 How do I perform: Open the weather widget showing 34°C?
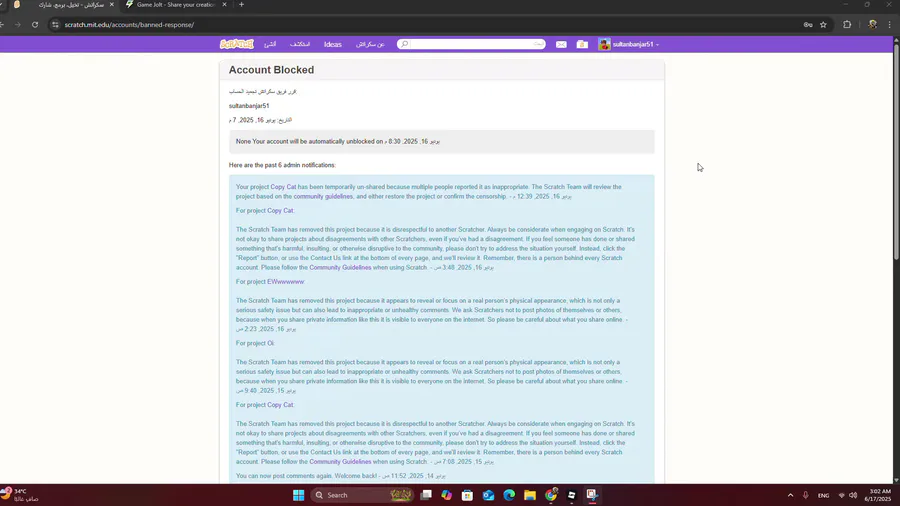20,495
